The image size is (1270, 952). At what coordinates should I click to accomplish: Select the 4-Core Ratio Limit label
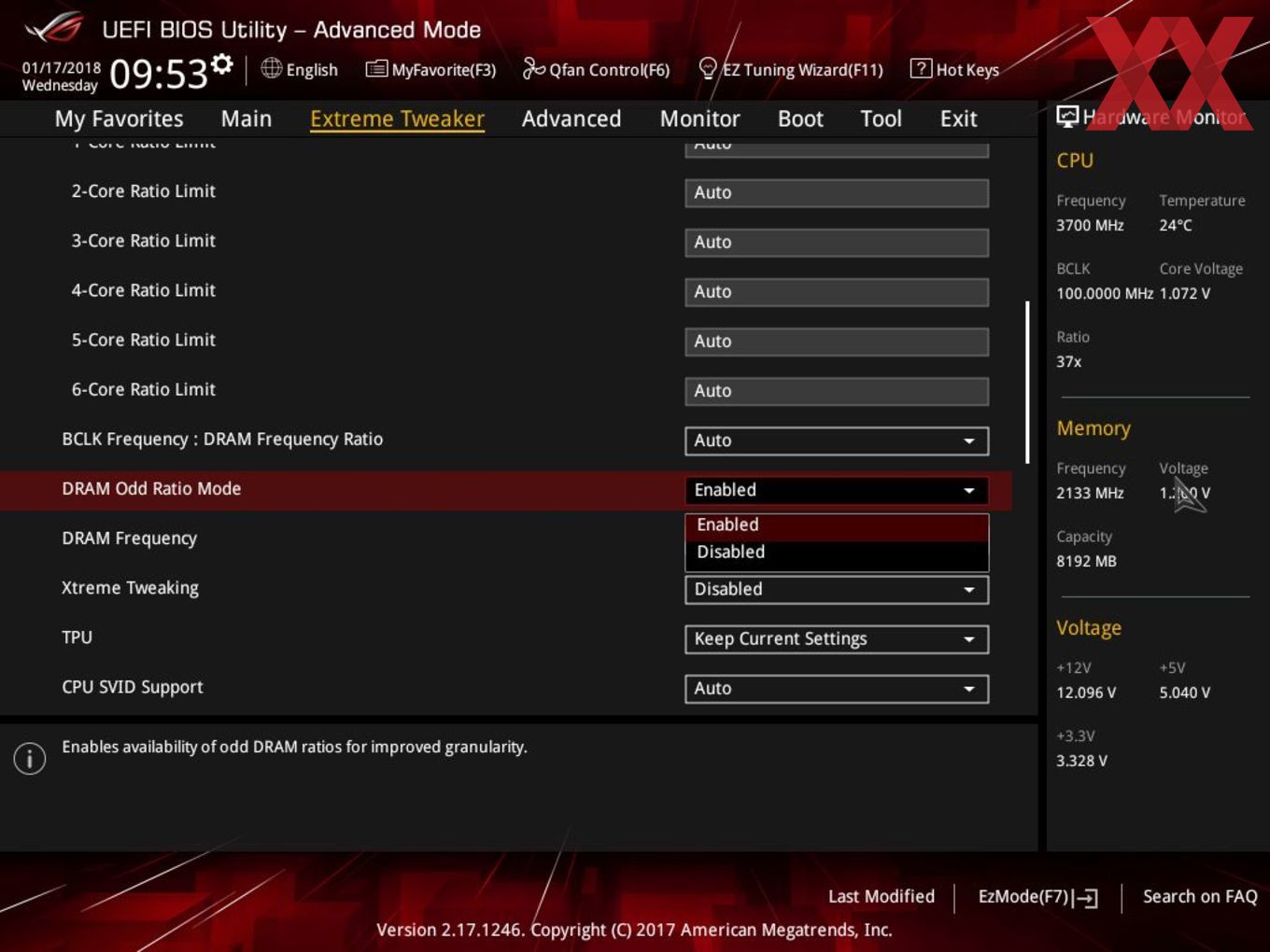click(143, 290)
